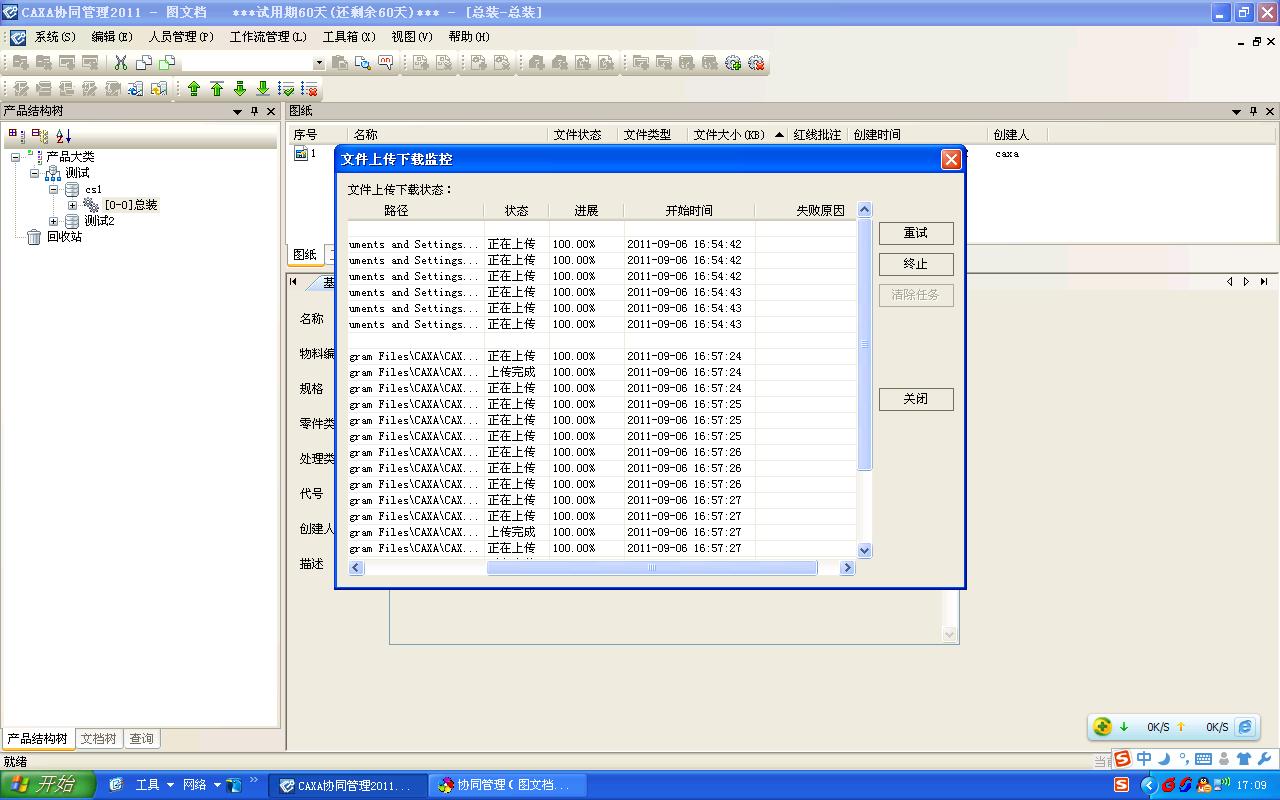Collapse the 测试 tree node

pyautogui.click(x=35, y=173)
